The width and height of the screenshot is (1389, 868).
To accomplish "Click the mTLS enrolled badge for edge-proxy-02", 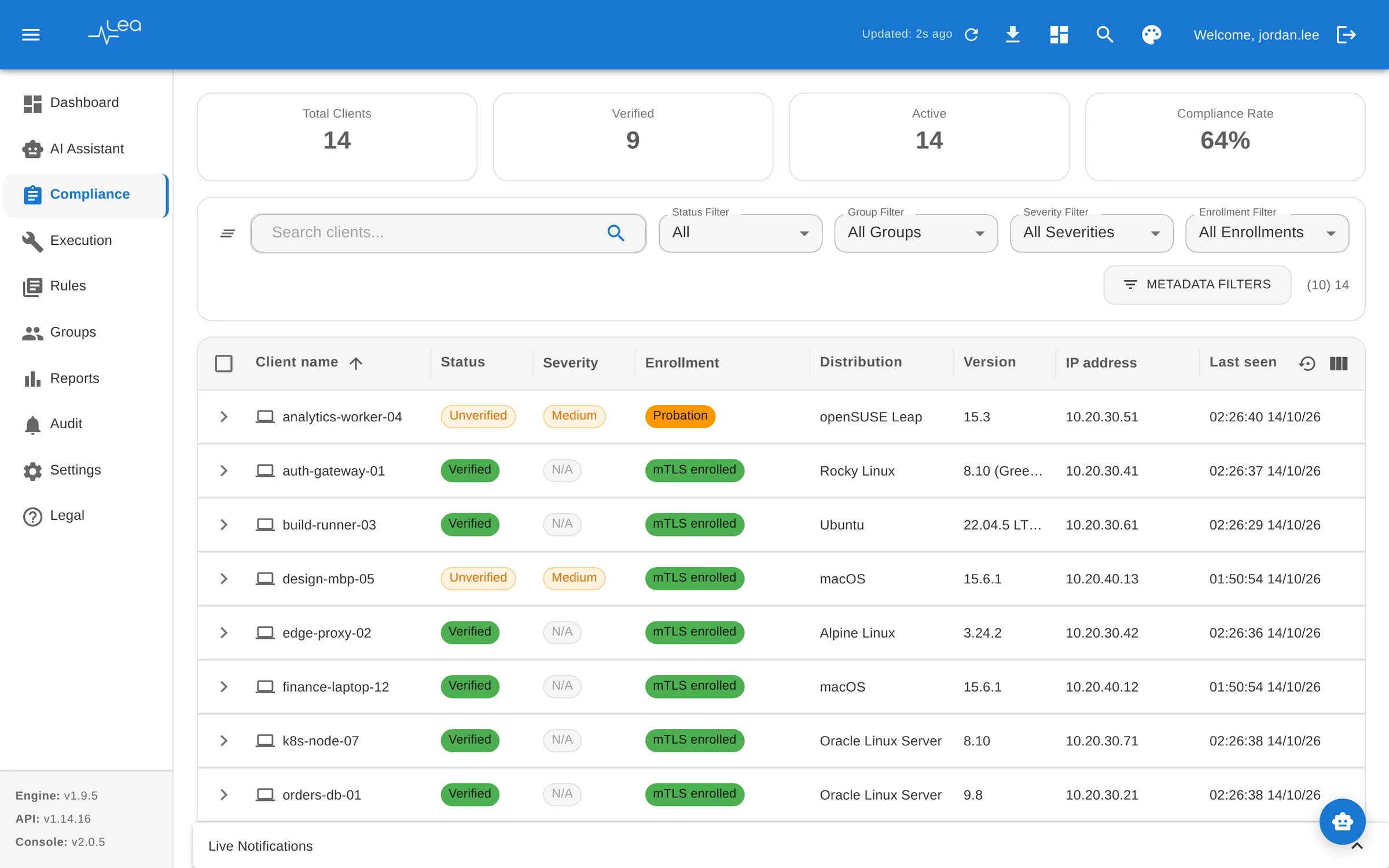I will [694, 632].
